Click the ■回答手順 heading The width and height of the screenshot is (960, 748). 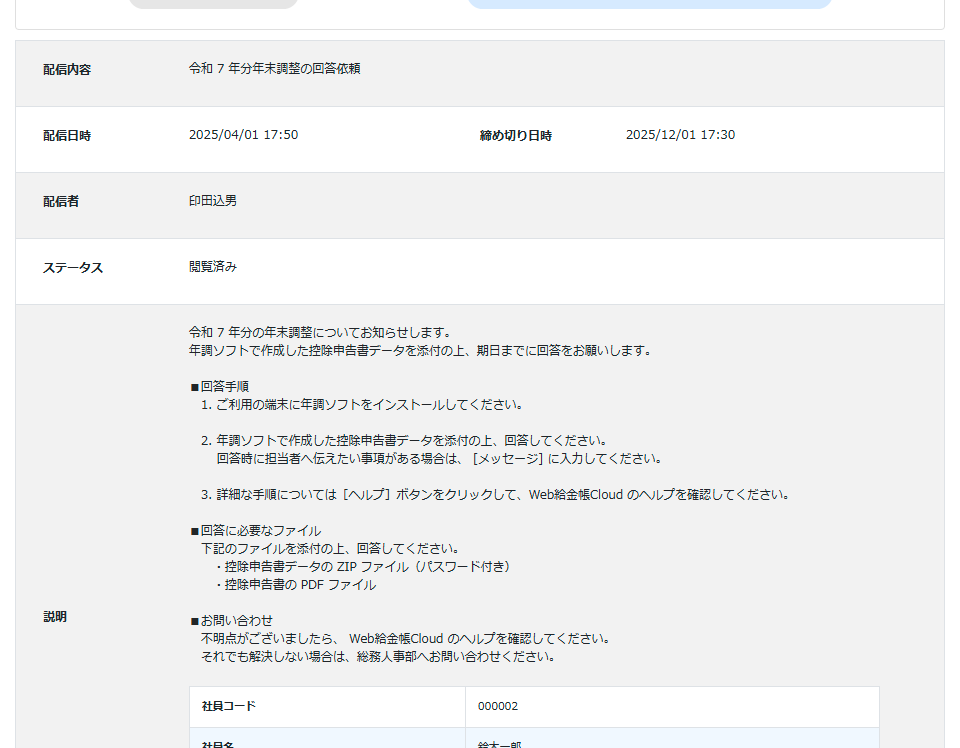coord(219,386)
